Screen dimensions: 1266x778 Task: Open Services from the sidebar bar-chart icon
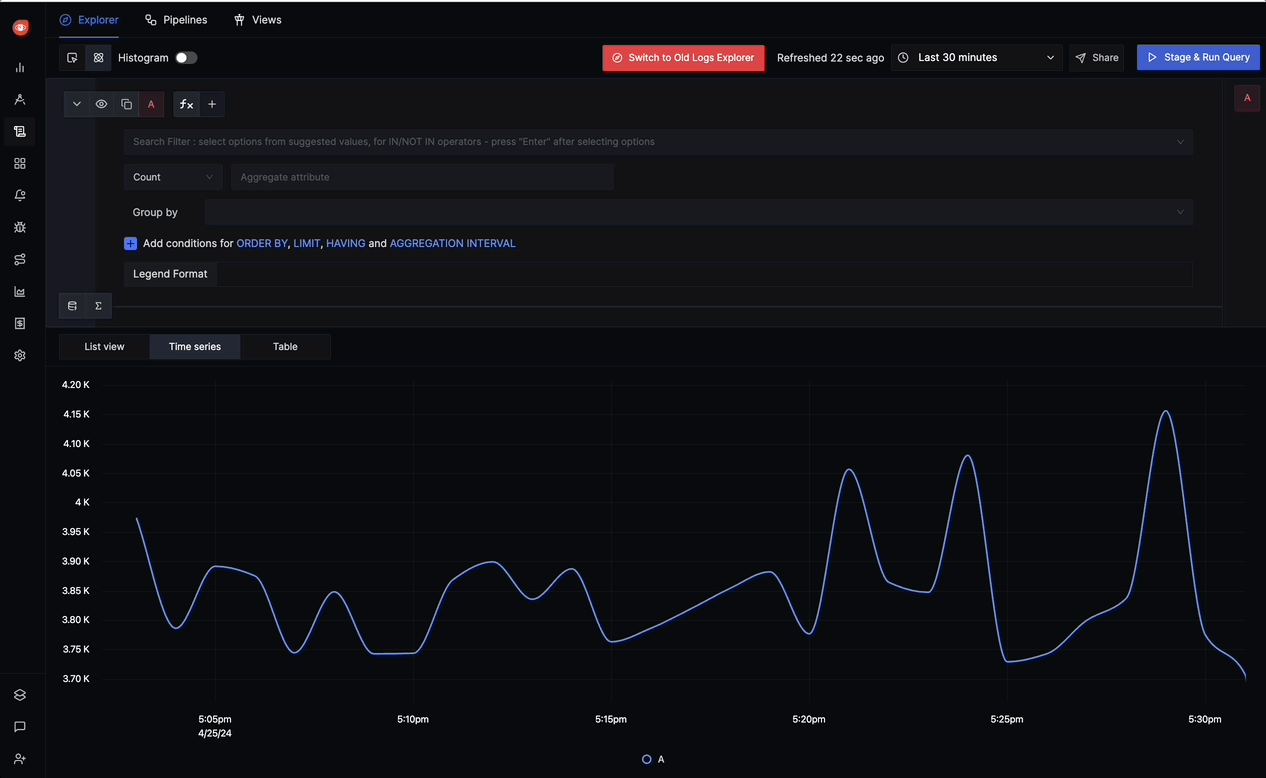20,68
